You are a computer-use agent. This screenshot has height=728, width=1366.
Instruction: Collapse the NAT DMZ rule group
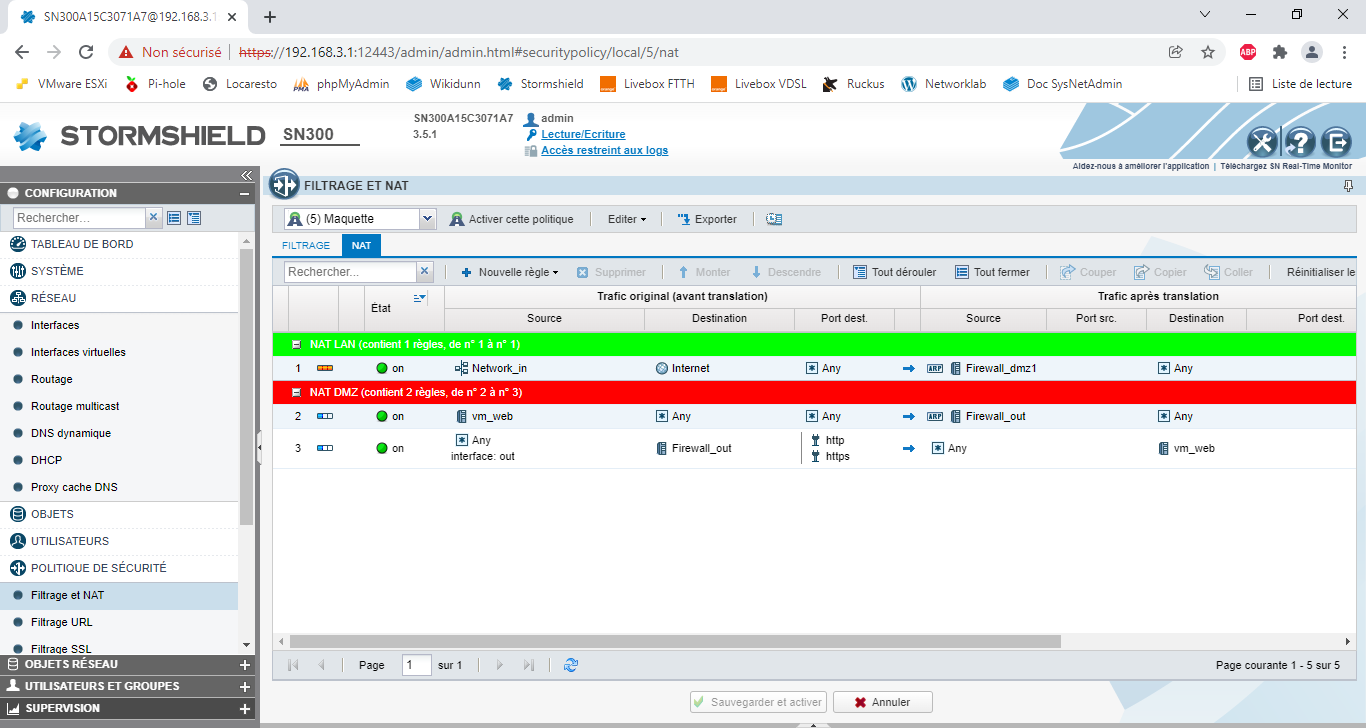click(296, 392)
